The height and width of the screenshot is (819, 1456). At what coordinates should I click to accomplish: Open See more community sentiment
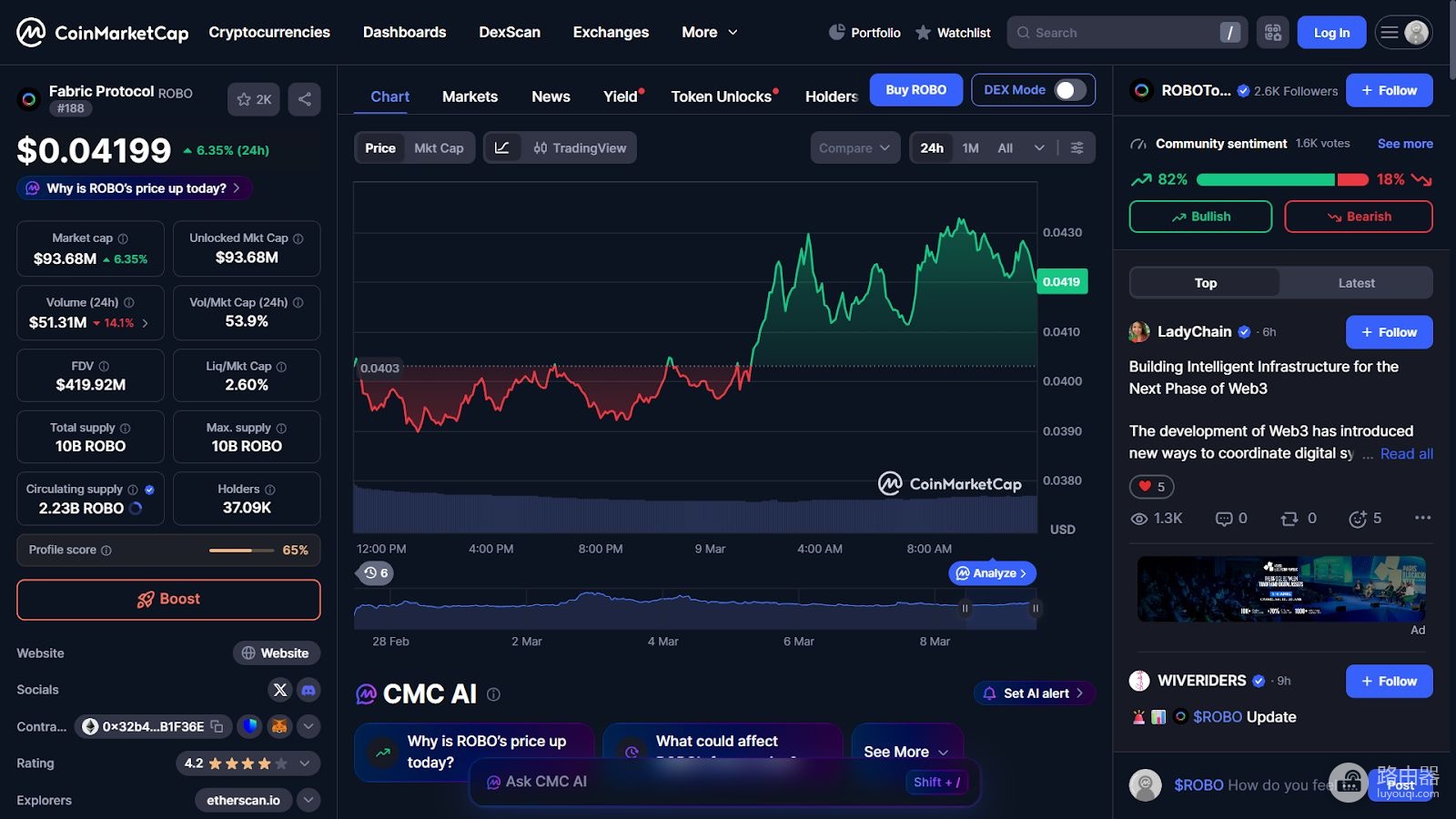point(1405,144)
